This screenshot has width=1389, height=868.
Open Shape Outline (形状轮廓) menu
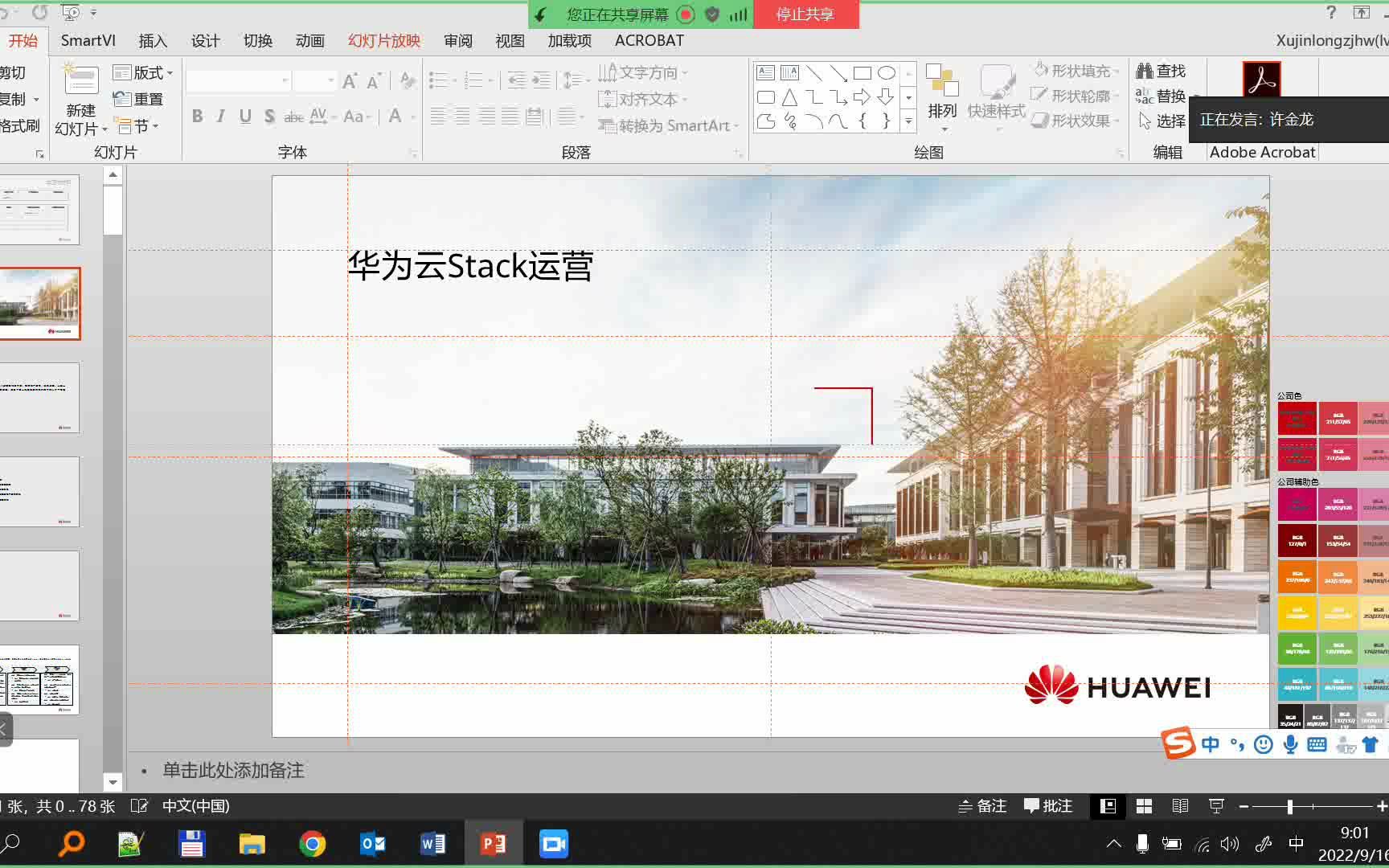1076,96
